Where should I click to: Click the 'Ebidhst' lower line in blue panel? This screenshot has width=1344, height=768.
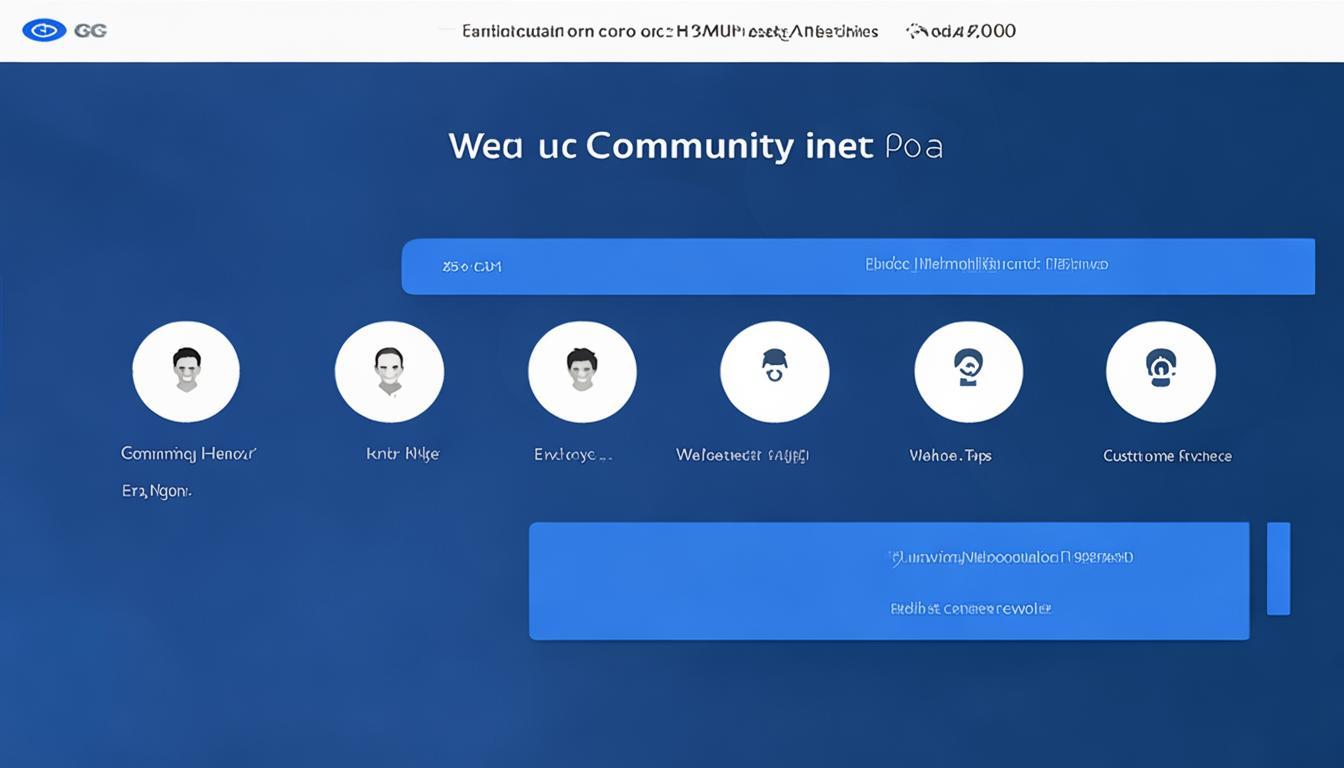[970, 608]
